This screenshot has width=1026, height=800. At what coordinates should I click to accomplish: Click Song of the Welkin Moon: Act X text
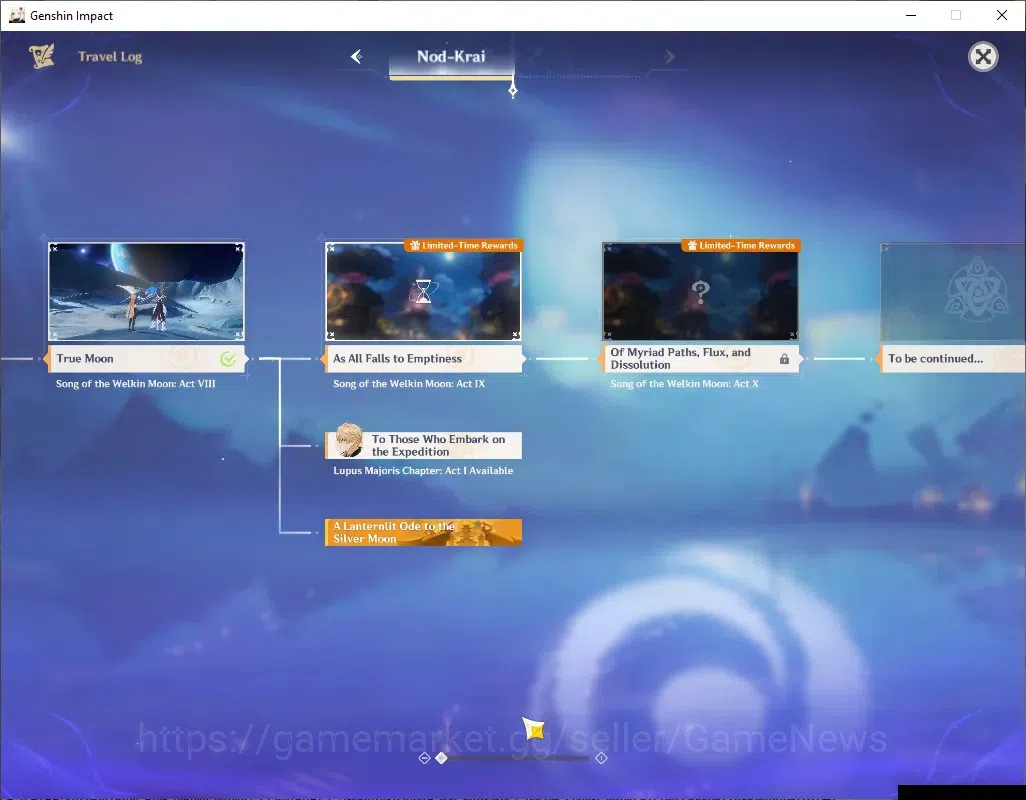pos(684,383)
